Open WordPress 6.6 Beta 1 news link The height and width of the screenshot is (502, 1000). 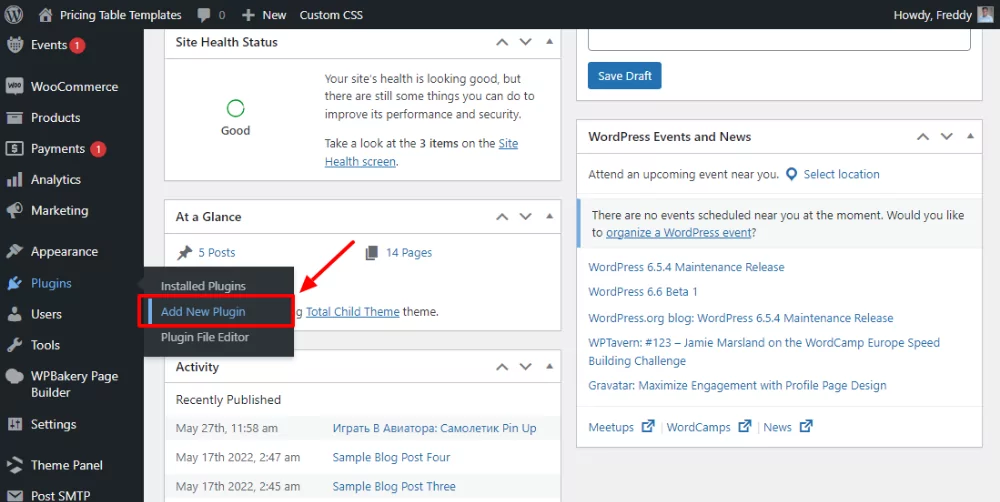click(x=643, y=292)
